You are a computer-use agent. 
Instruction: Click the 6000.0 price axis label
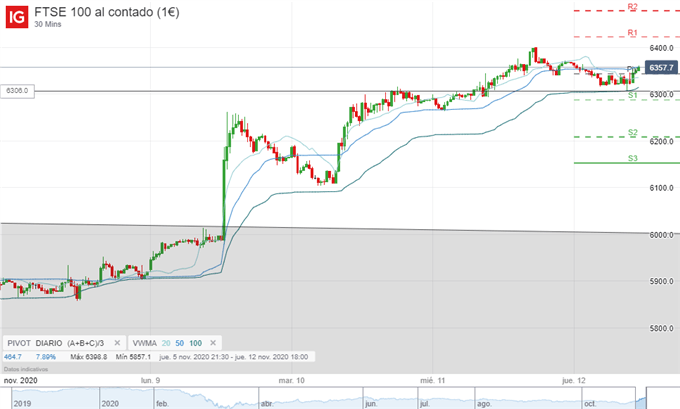click(x=661, y=235)
